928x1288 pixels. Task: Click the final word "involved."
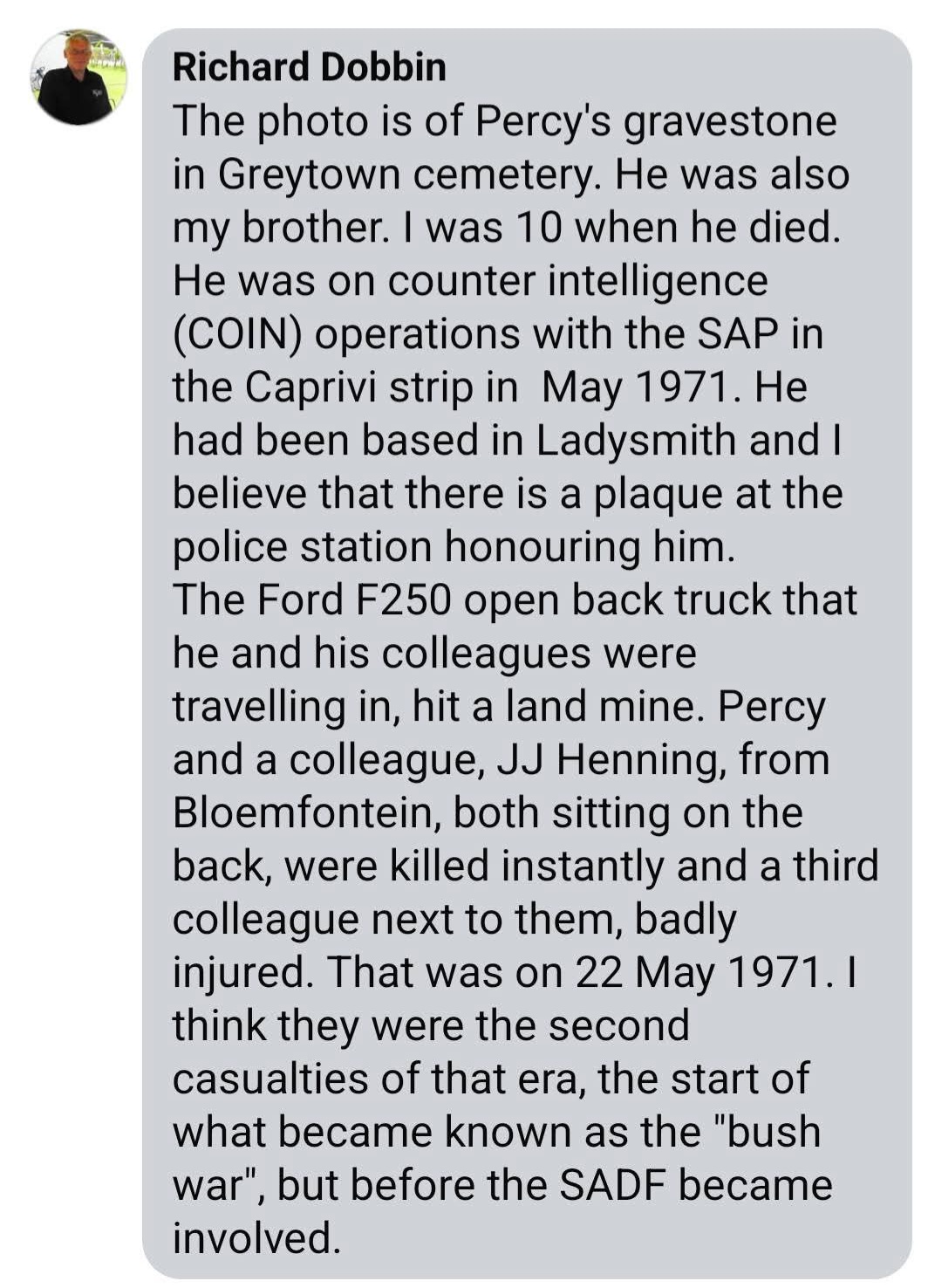(x=256, y=1238)
